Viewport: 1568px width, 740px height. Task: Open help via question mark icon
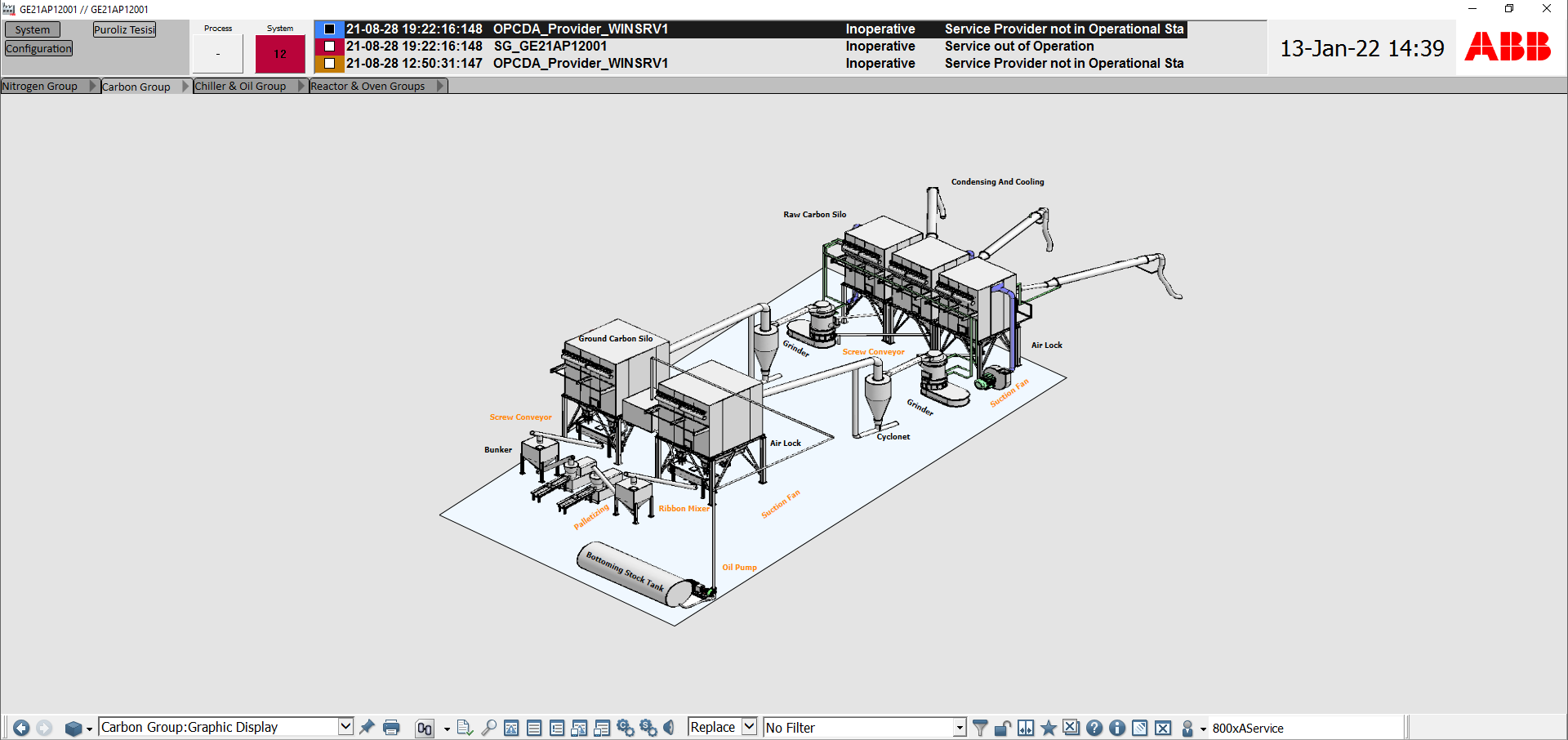tap(1094, 728)
